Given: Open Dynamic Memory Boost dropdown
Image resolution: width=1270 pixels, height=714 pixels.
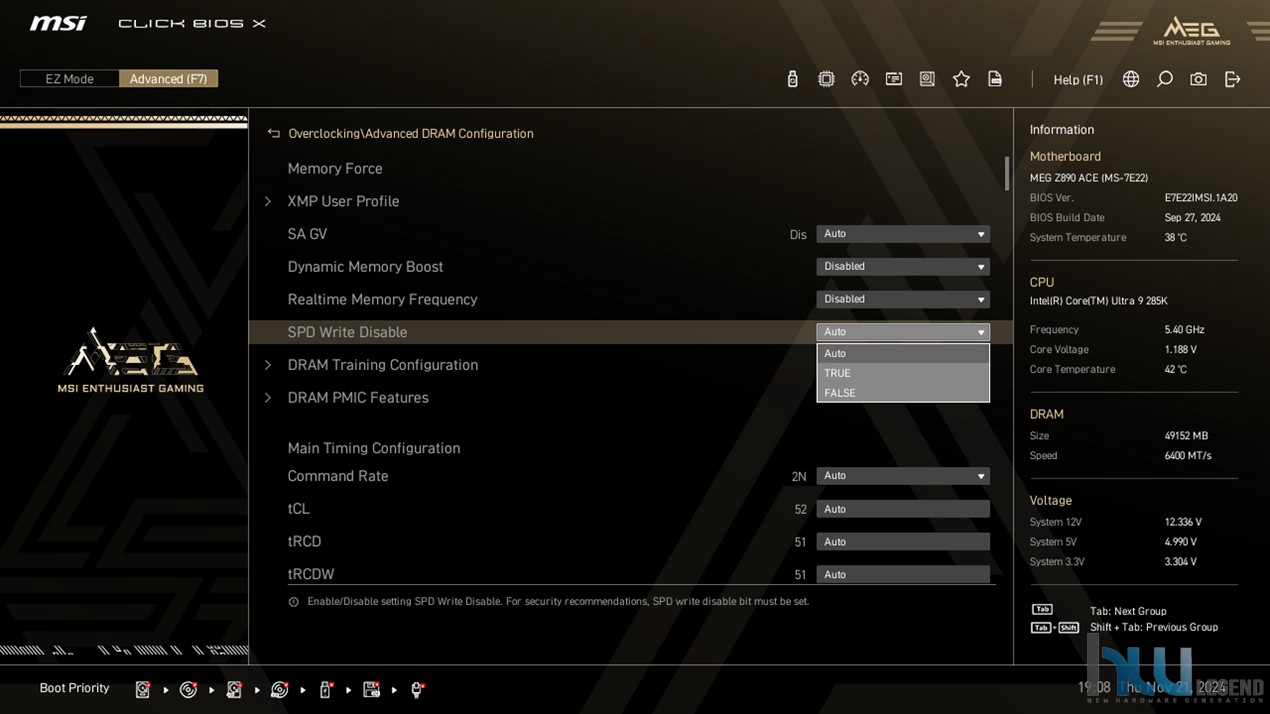Looking at the screenshot, I should 903,267.
